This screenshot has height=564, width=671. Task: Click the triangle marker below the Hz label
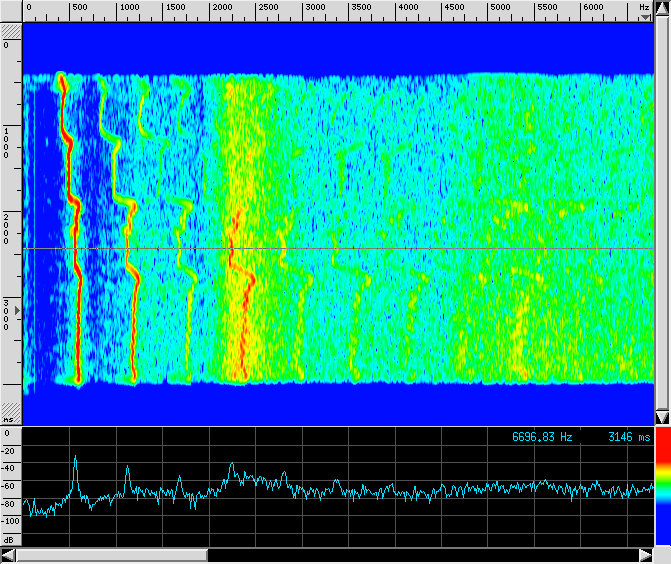[x=645, y=17]
